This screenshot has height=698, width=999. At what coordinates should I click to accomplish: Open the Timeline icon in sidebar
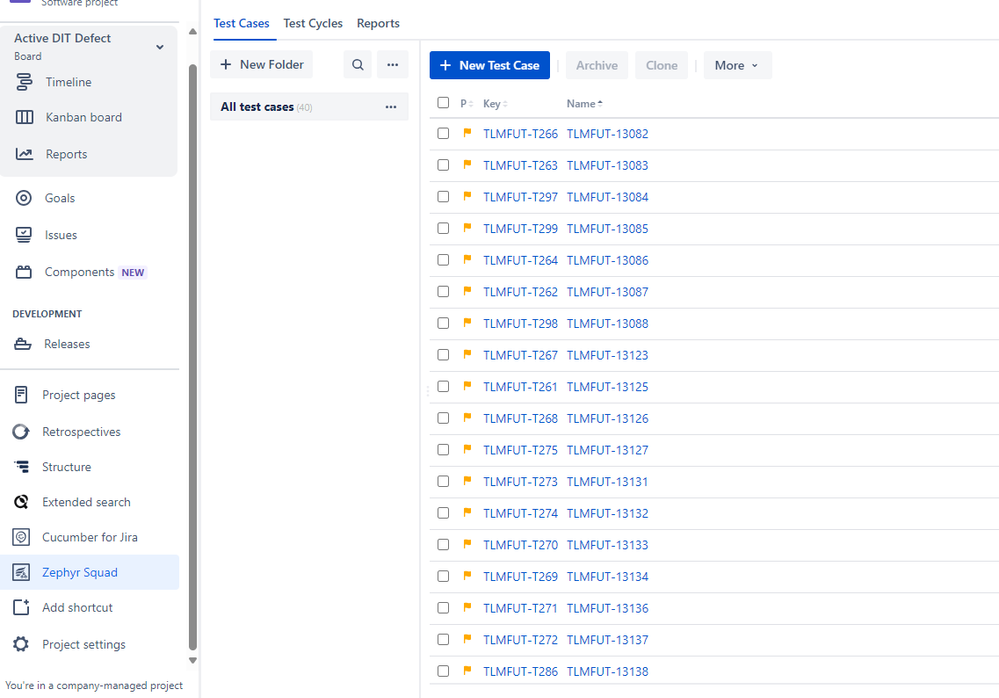coord(24,82)
